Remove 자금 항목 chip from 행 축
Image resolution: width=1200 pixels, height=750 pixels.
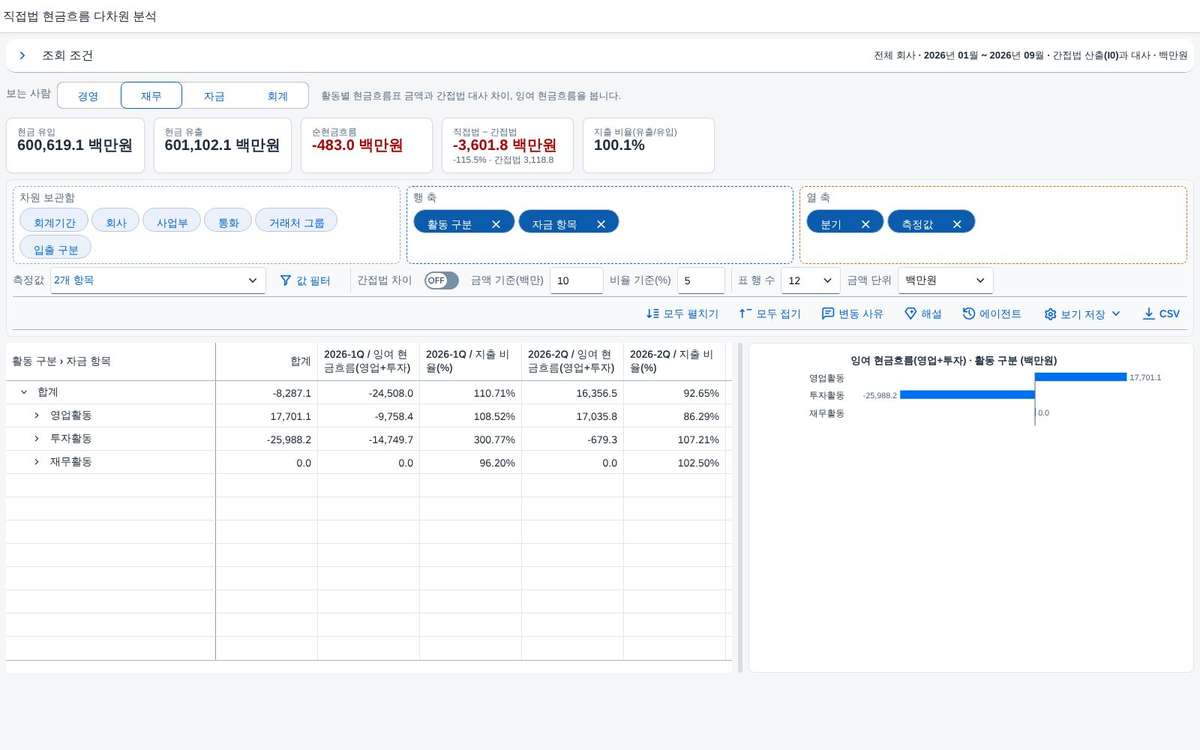pyautogui.click(x=601, y=224)
